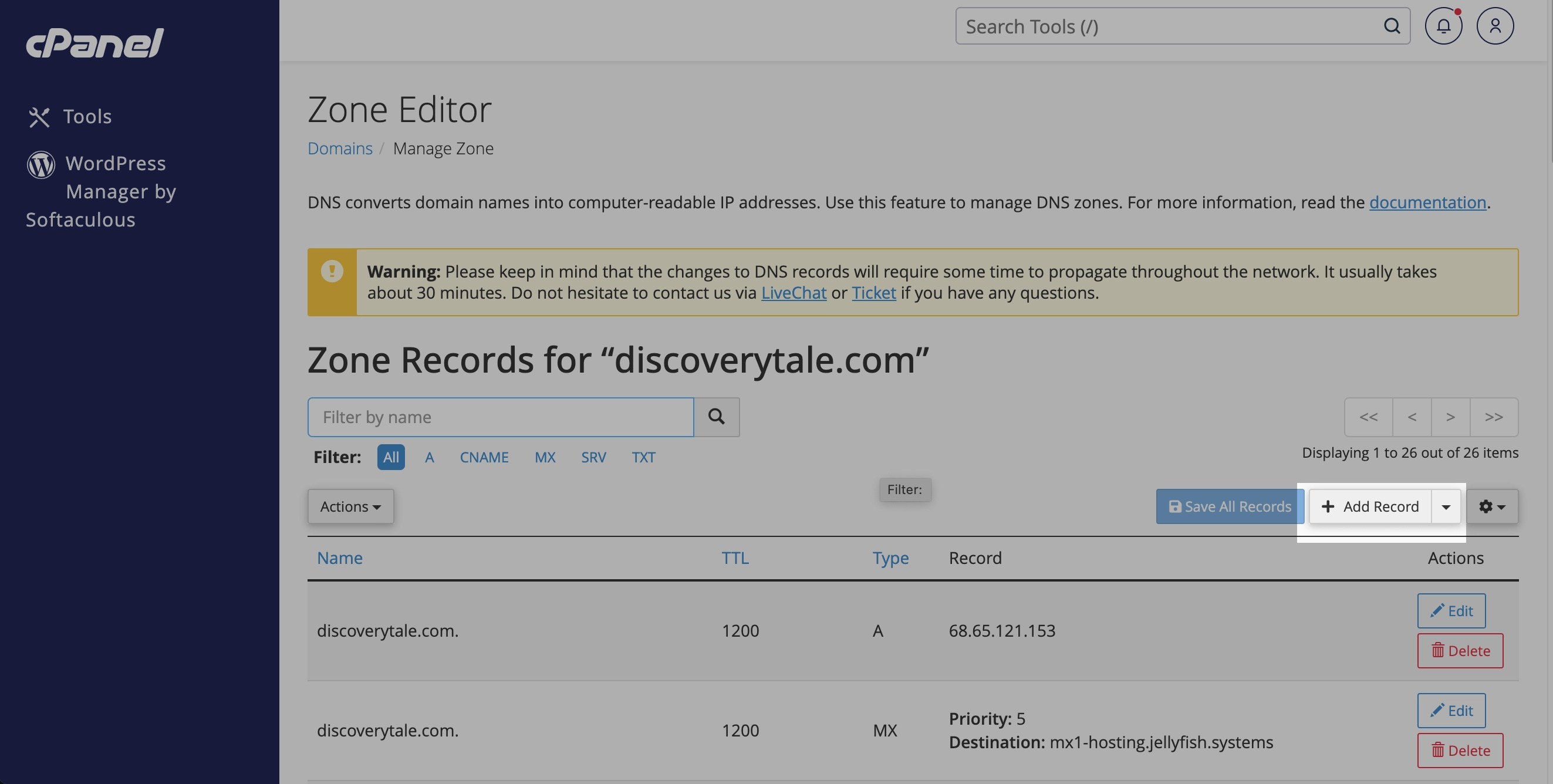Filter records by TXT type

pos(643,457)
